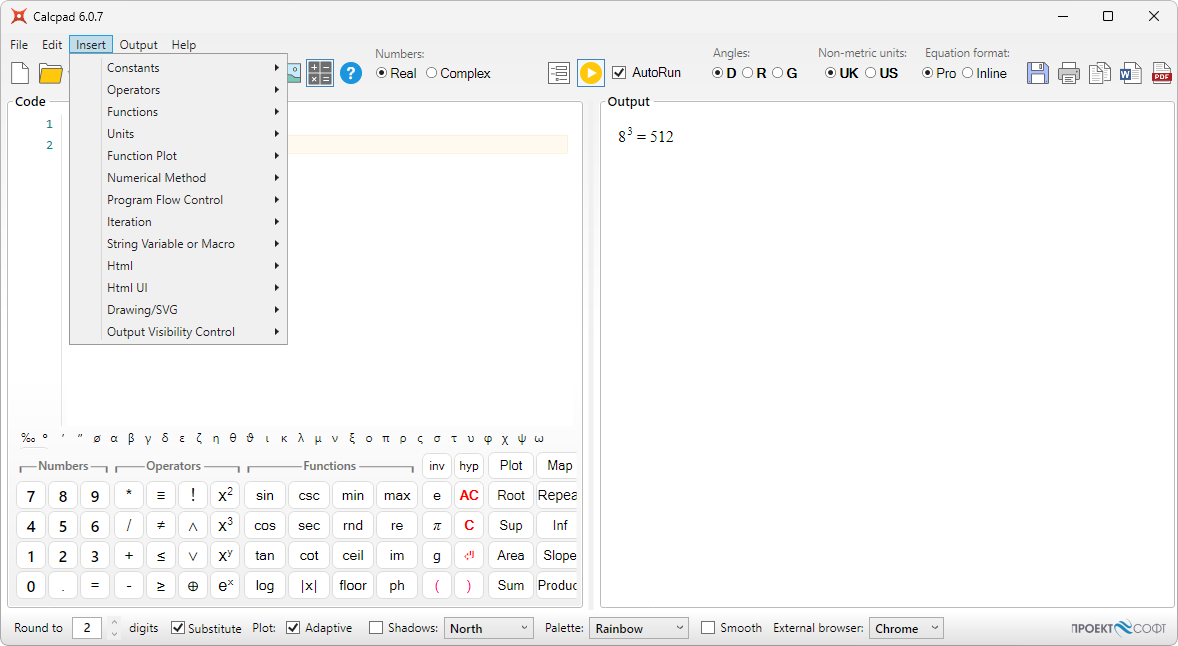
Task: Expand the Function Plot submenu
Action: (x=179, y=155)
